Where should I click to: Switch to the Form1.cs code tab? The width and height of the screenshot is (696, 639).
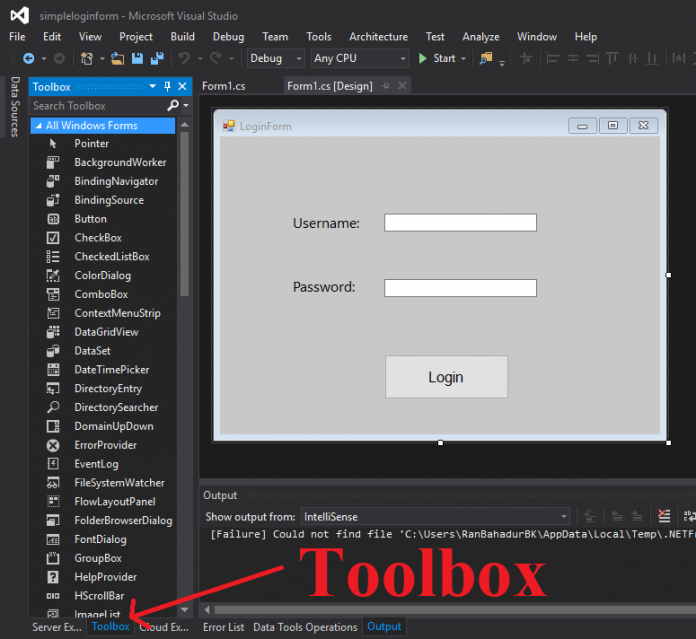tap(224, 86)
